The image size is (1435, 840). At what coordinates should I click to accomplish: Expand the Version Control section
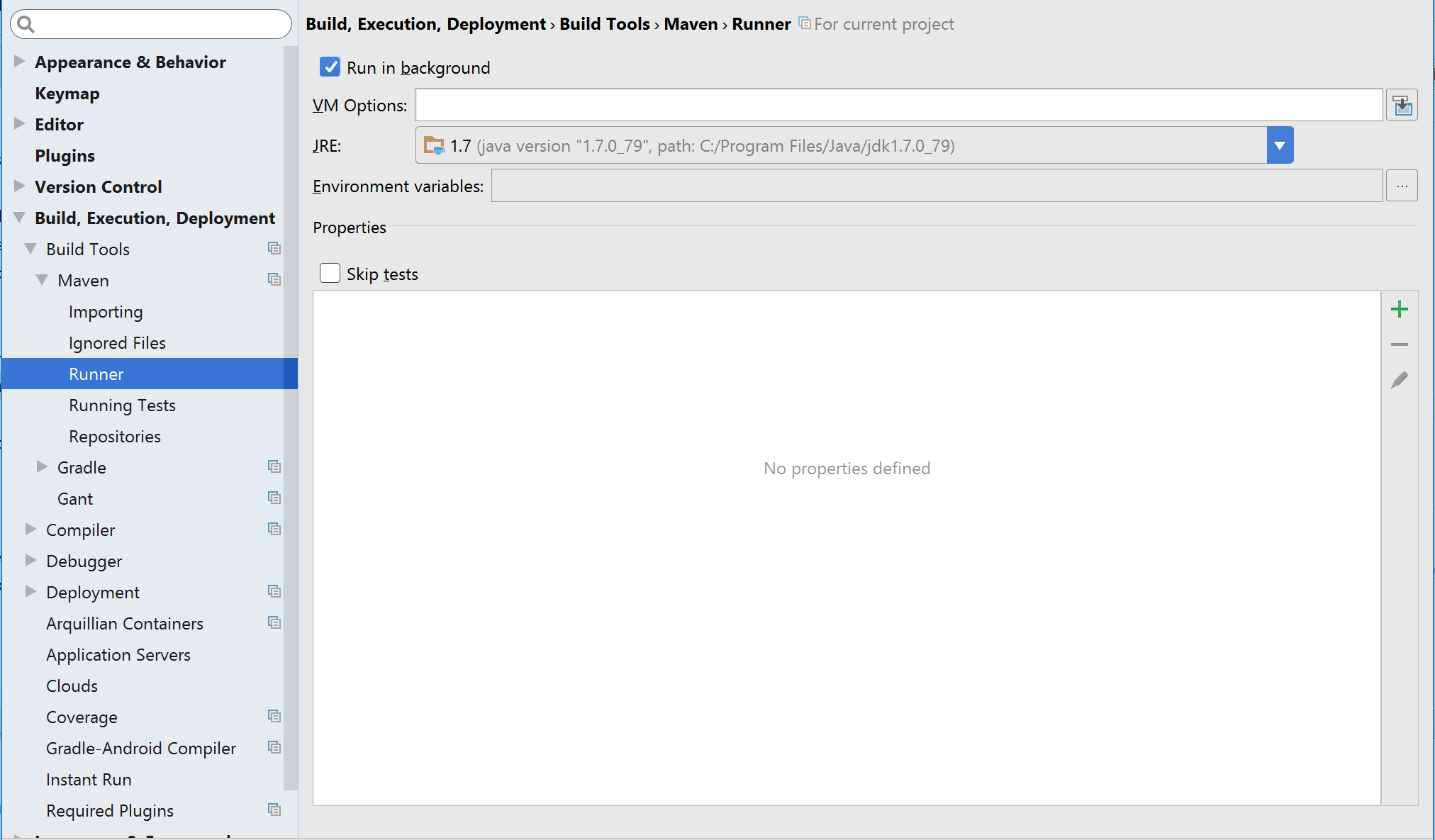(x=20, y=186)
